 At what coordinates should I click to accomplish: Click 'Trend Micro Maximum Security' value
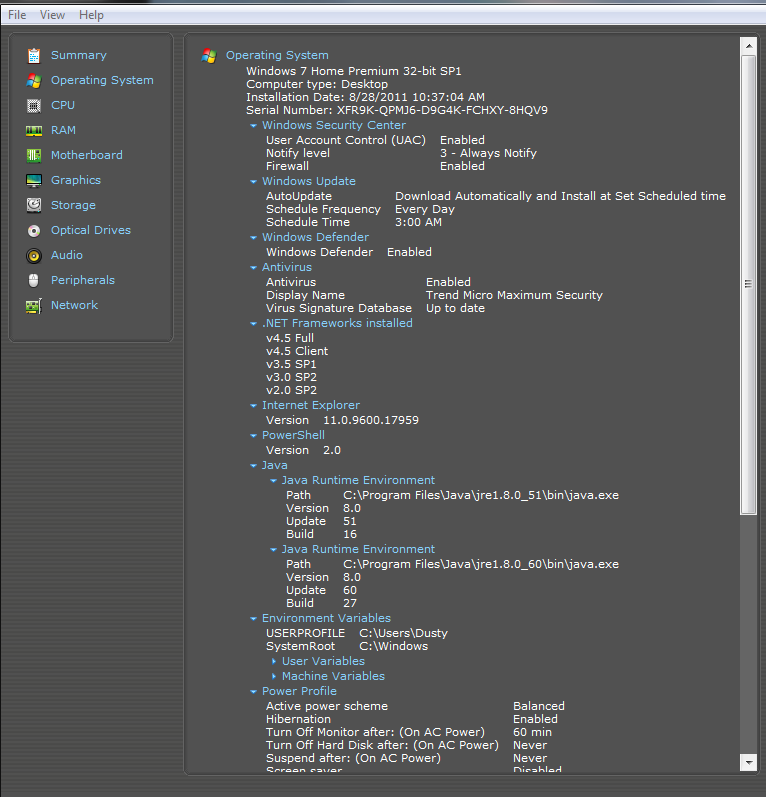click(x=514, y=295)
